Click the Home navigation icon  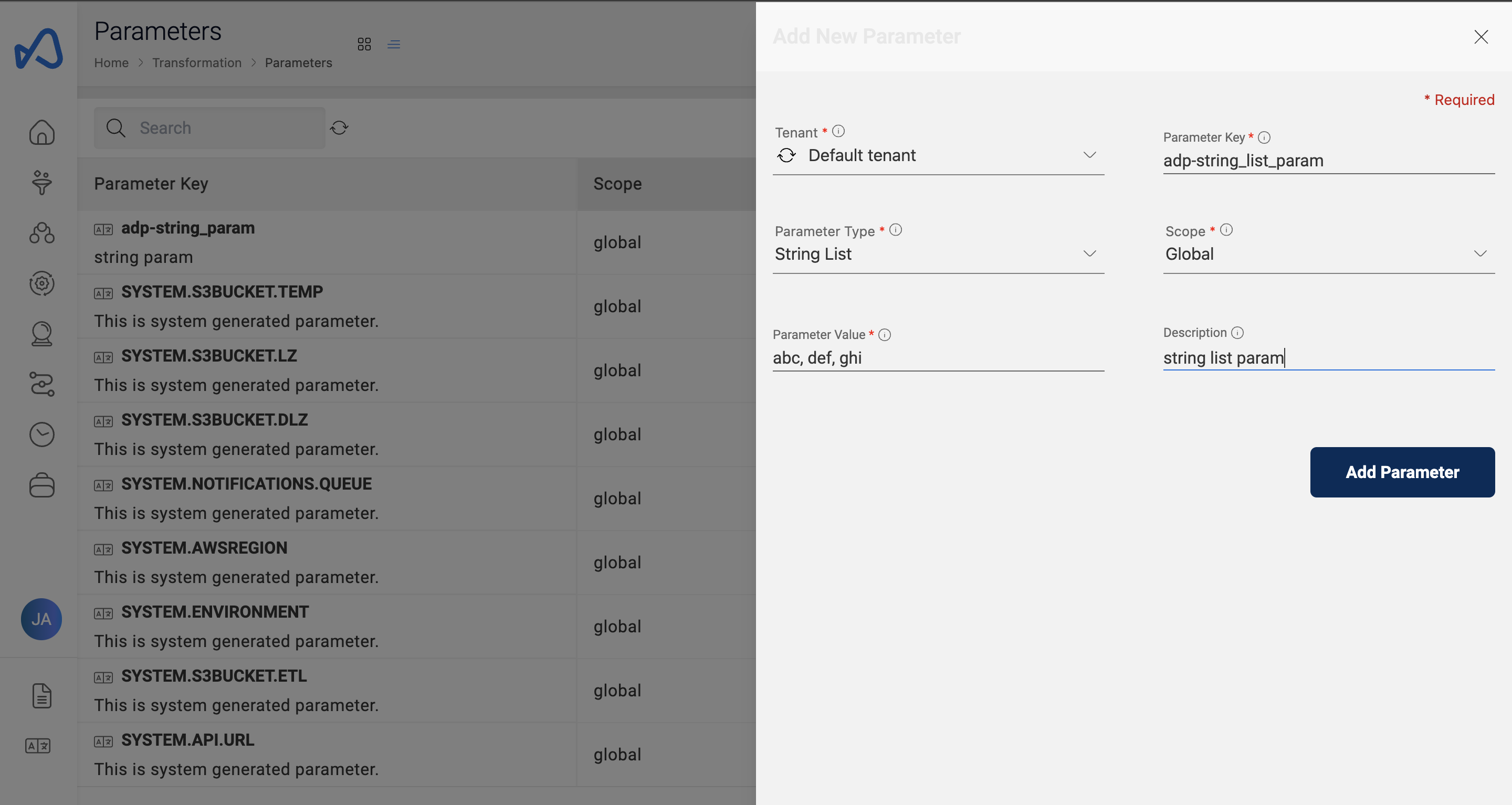(41, 131)
